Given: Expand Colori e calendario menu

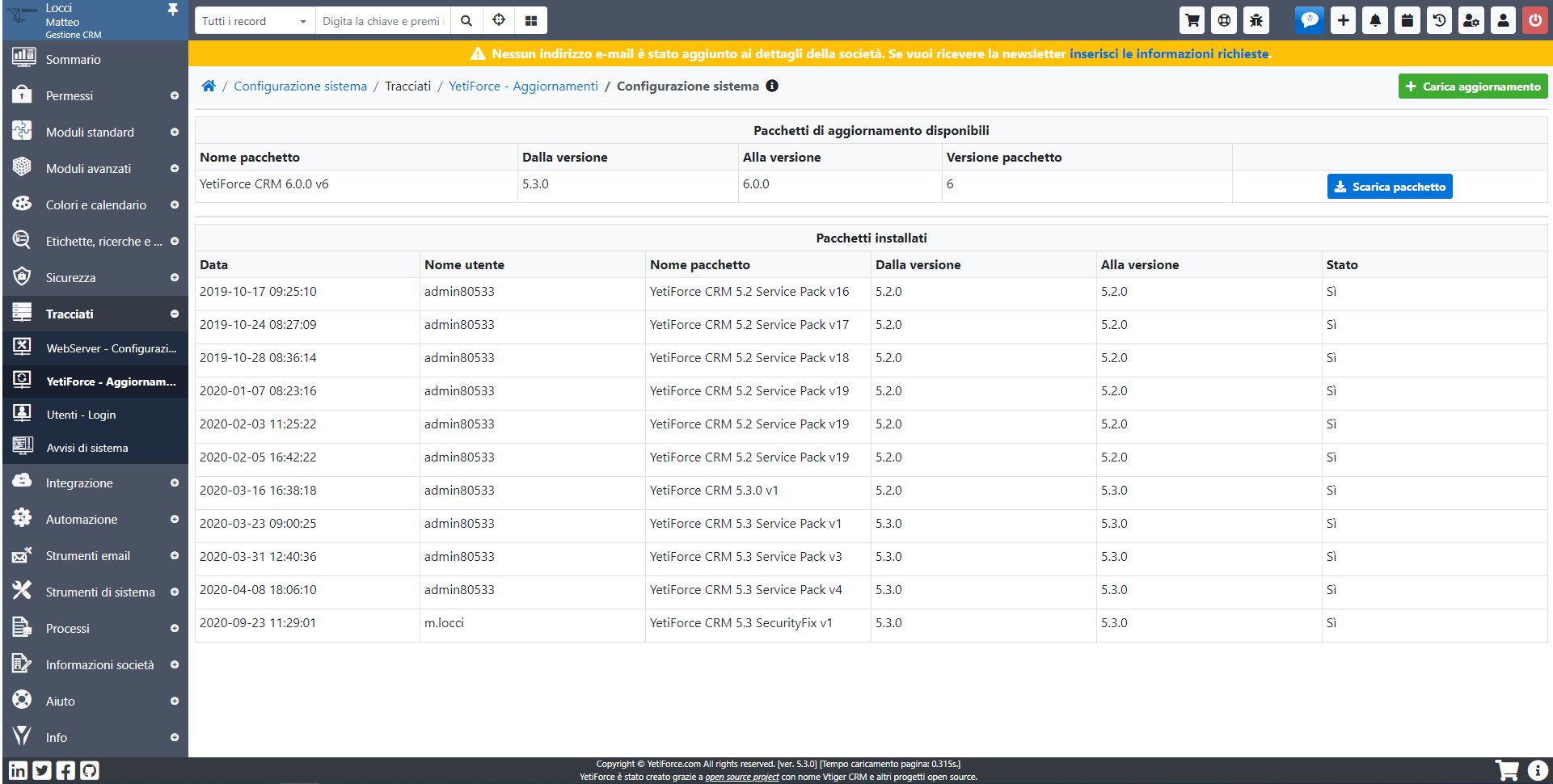Looking at the screenshot, I should [95, 204].
